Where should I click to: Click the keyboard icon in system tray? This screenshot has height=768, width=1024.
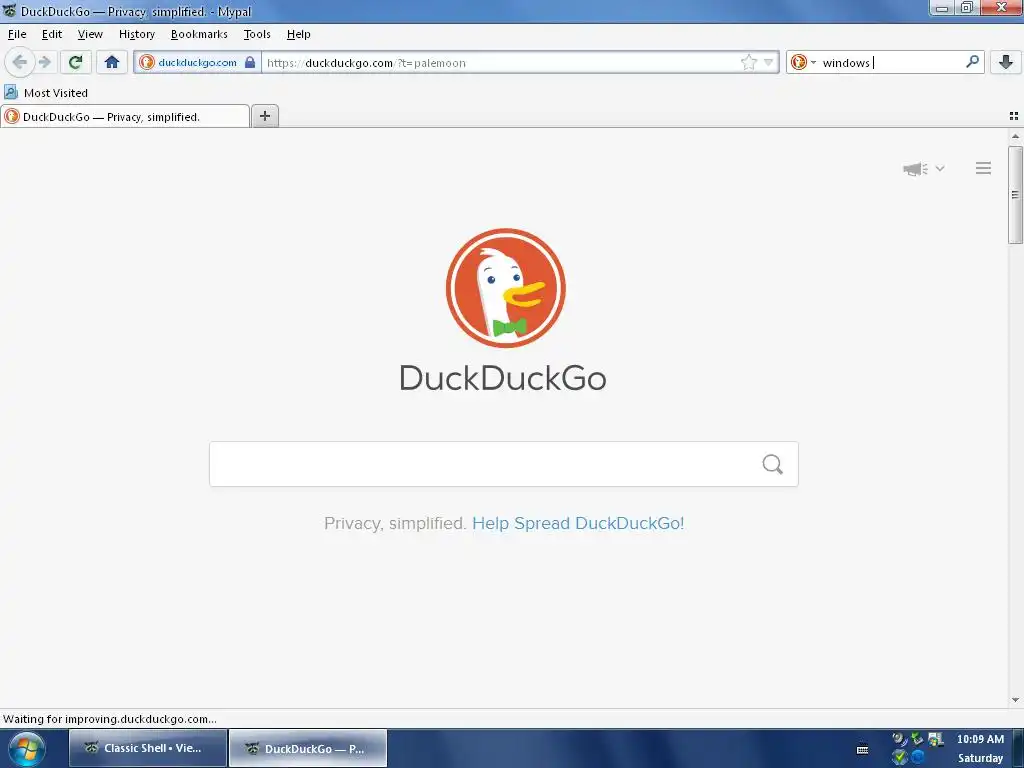pos(862,749)
